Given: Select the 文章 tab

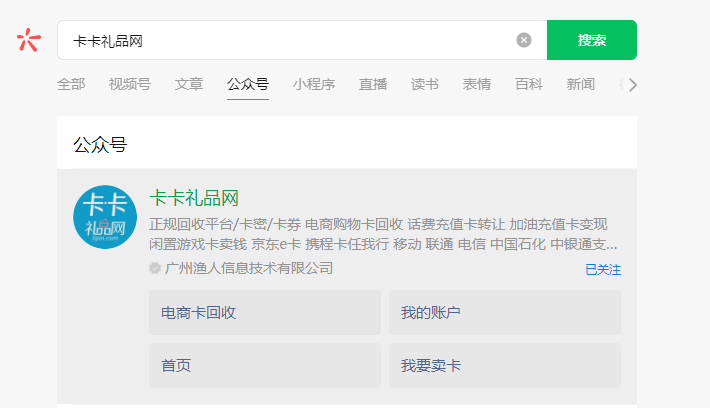Looking at the screenshot, I should tap(189, 84).
